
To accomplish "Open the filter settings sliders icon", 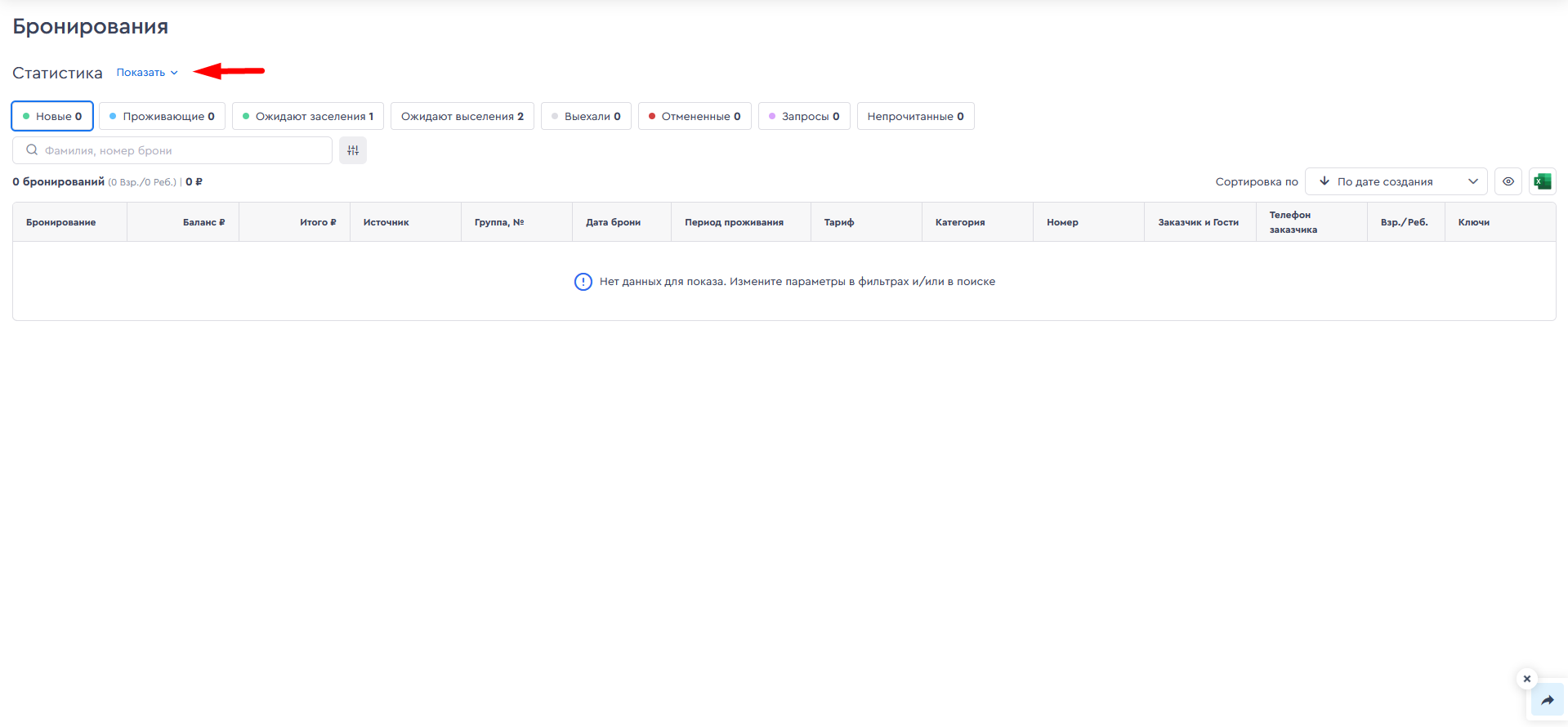I will (353, 150).
